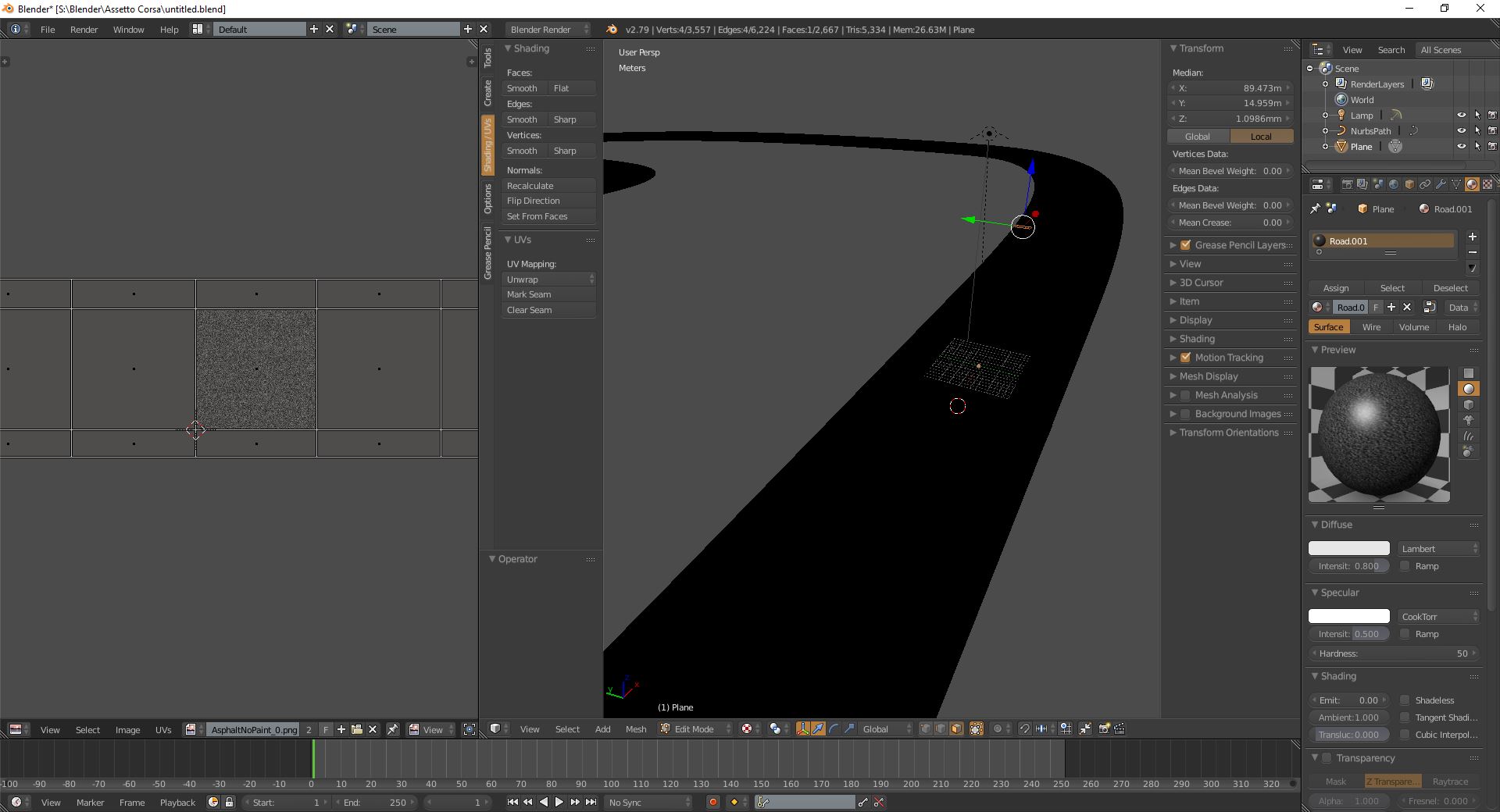1500x812 pixels.
Task: Pin the image in UV editor header
Action: [393, 729]
